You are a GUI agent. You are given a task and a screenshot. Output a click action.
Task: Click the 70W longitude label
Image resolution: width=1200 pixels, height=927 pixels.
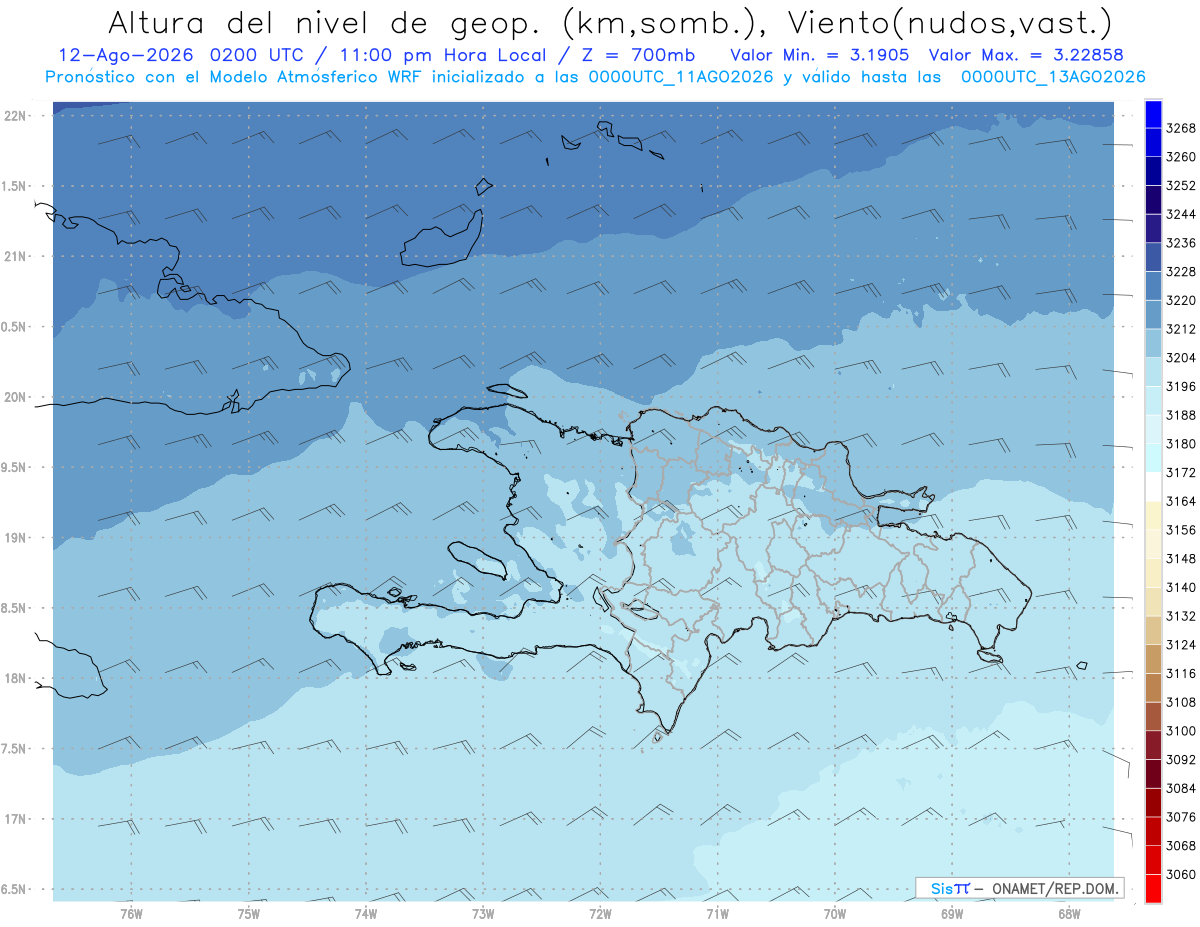point(835,913)
